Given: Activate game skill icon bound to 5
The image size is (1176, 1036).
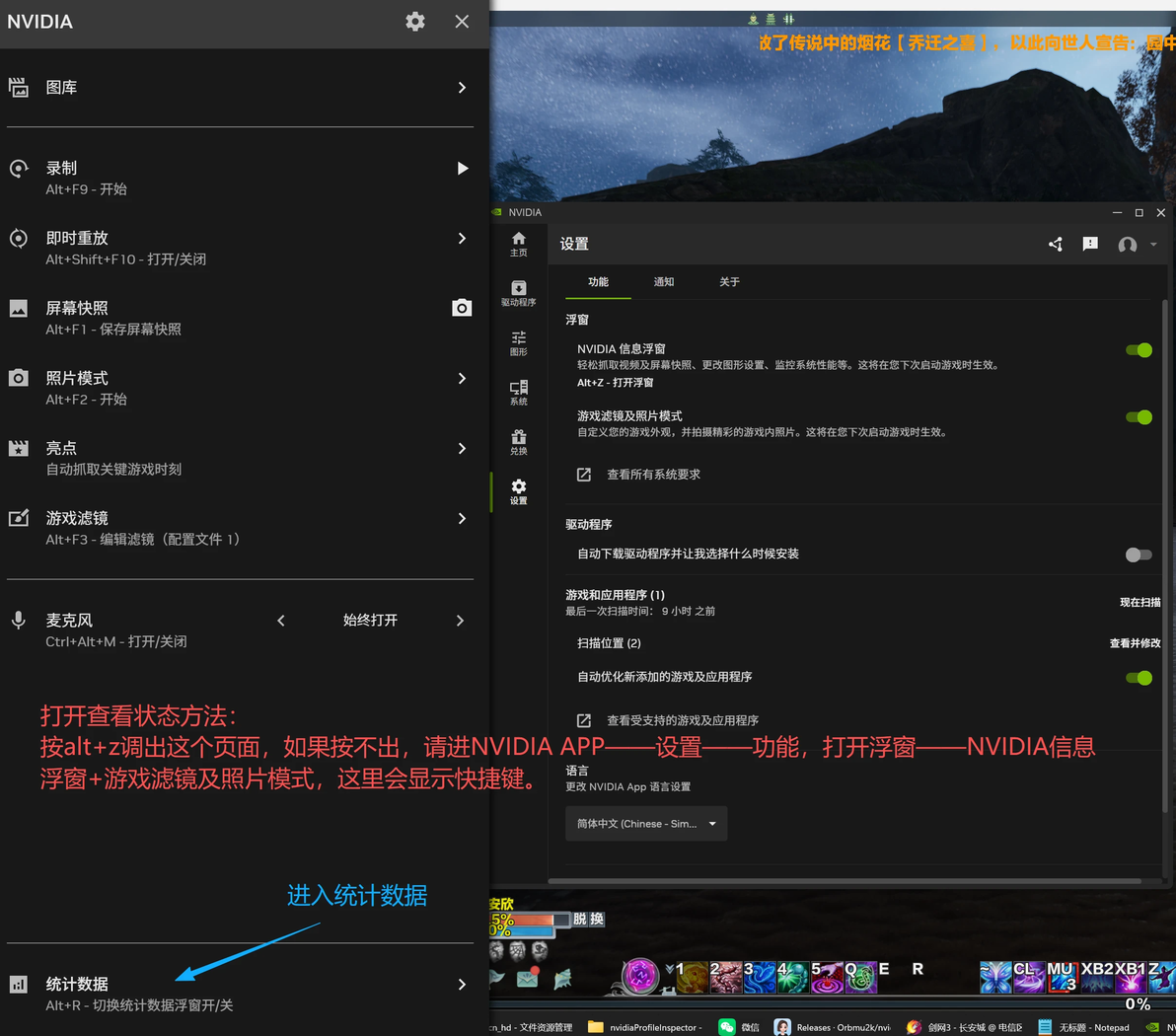Looking at the screenshot, I should coord(827,978).
